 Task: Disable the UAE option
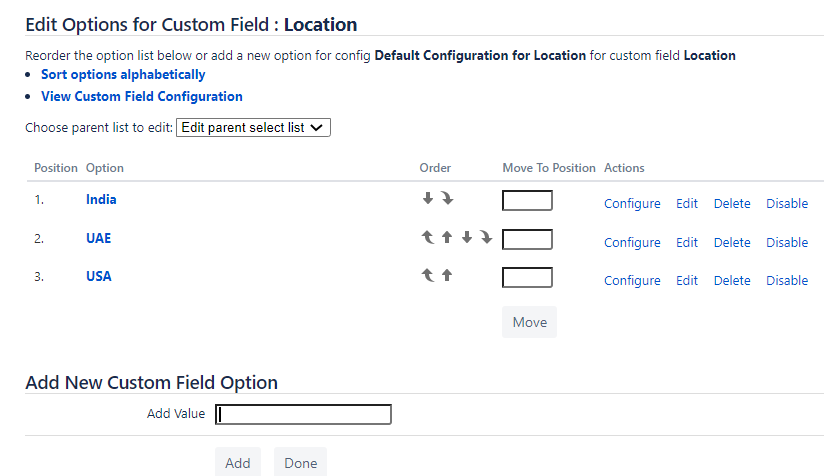[787, 242]
